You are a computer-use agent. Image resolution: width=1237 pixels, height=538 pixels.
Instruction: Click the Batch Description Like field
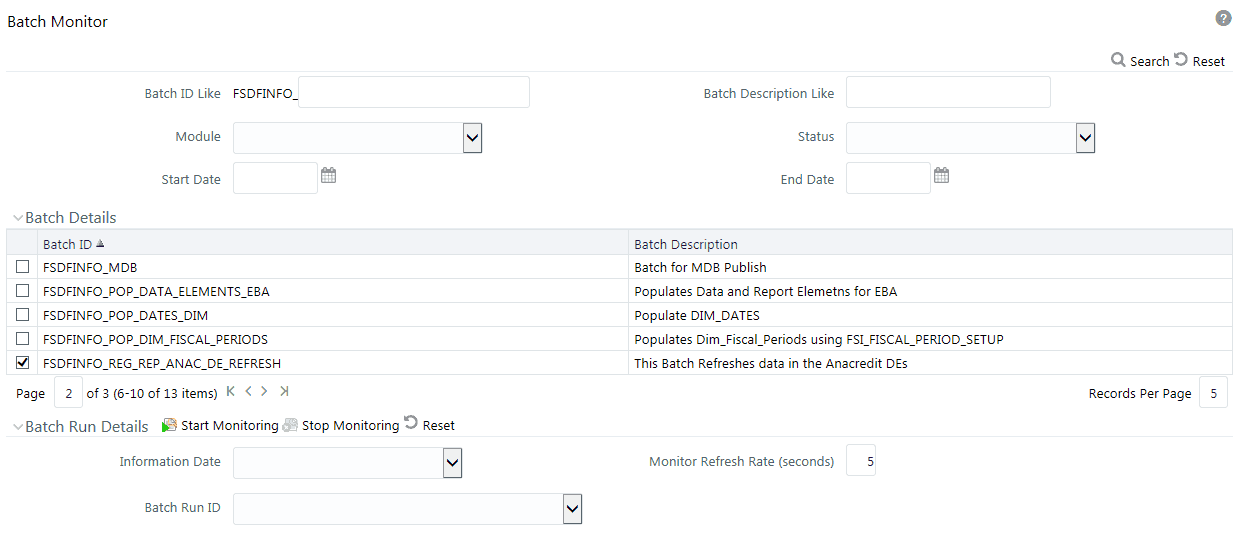pyautogui.click(x=948, y=92)
